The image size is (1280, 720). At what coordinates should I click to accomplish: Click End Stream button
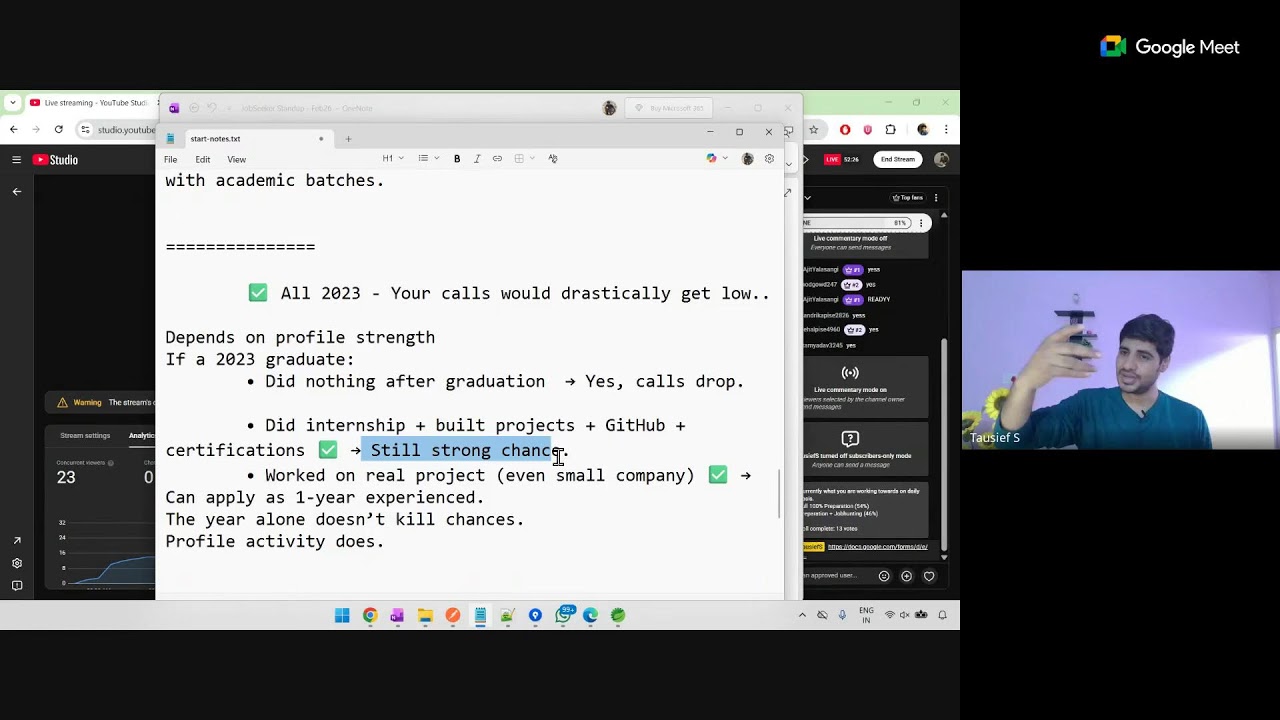(897, 159)
